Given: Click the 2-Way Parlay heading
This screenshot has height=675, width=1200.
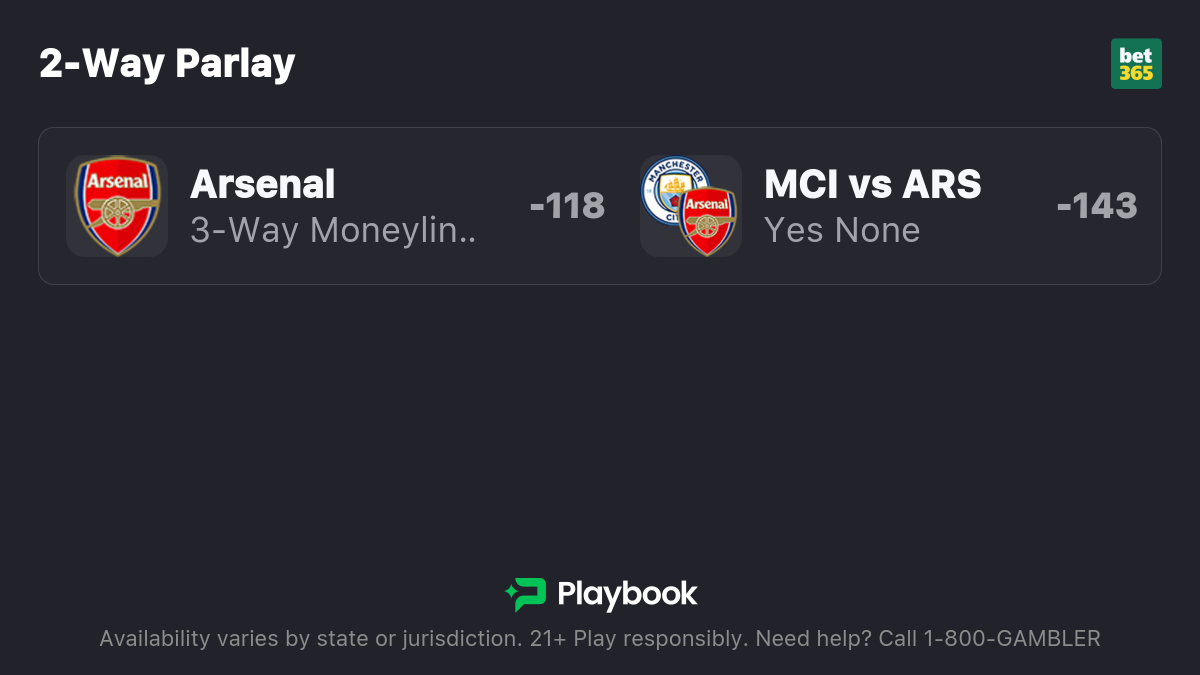Looking at the screenshot, I should 167,64.
